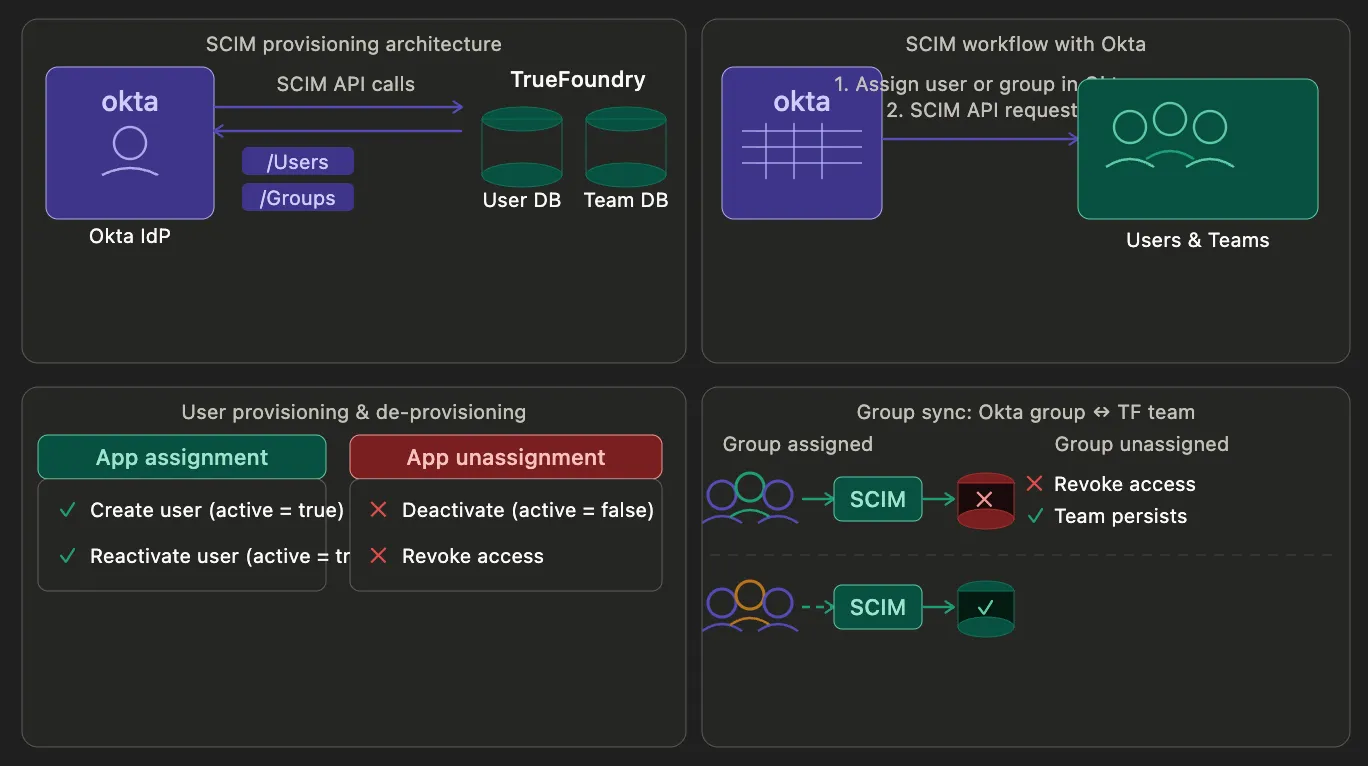Click the red database icon with X
The height and width of the screenshot is (766, 1368).
(x=986, y=500)
